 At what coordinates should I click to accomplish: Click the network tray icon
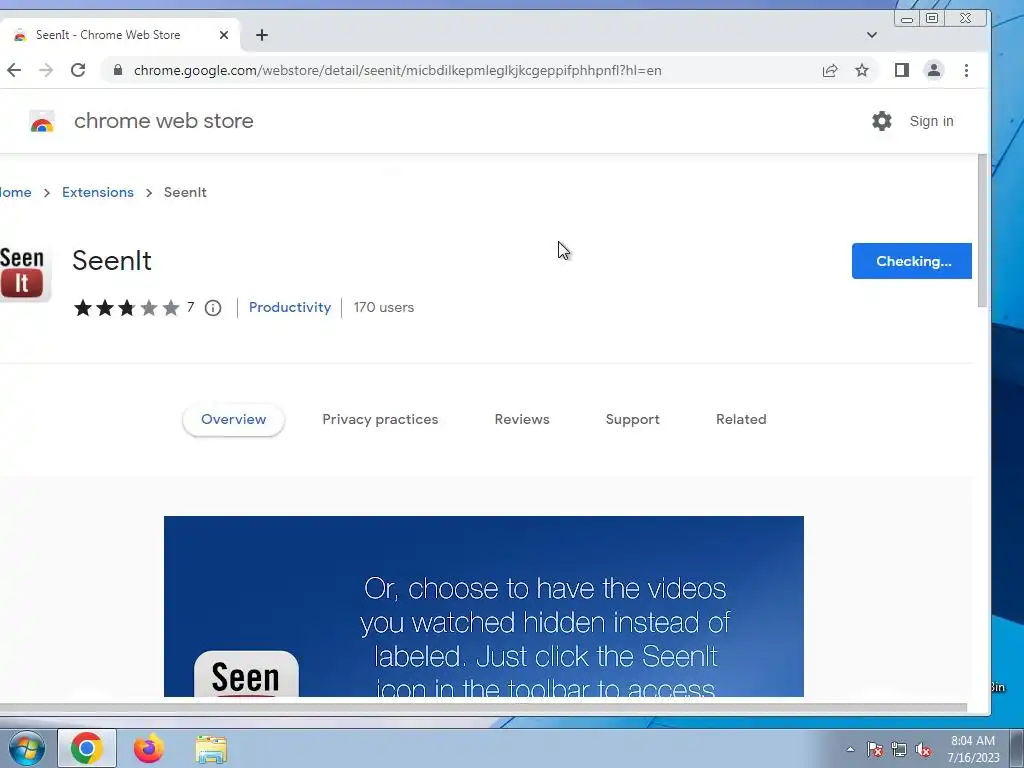(899, 749)
